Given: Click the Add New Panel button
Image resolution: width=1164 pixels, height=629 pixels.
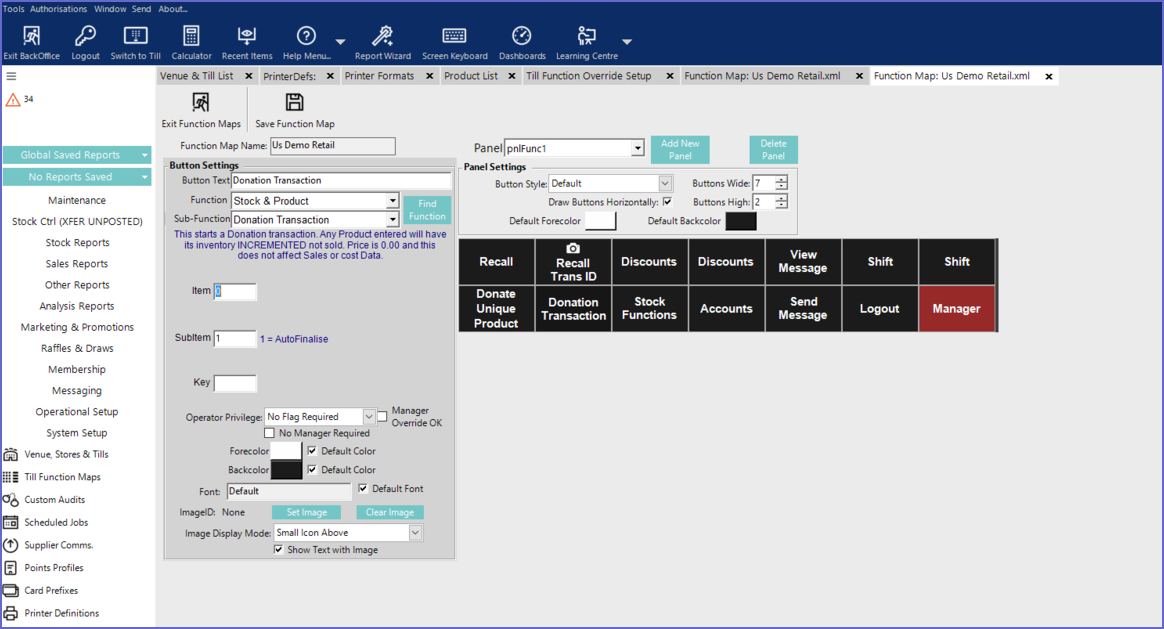Looking at the screenshot, I should click(680, 150).
